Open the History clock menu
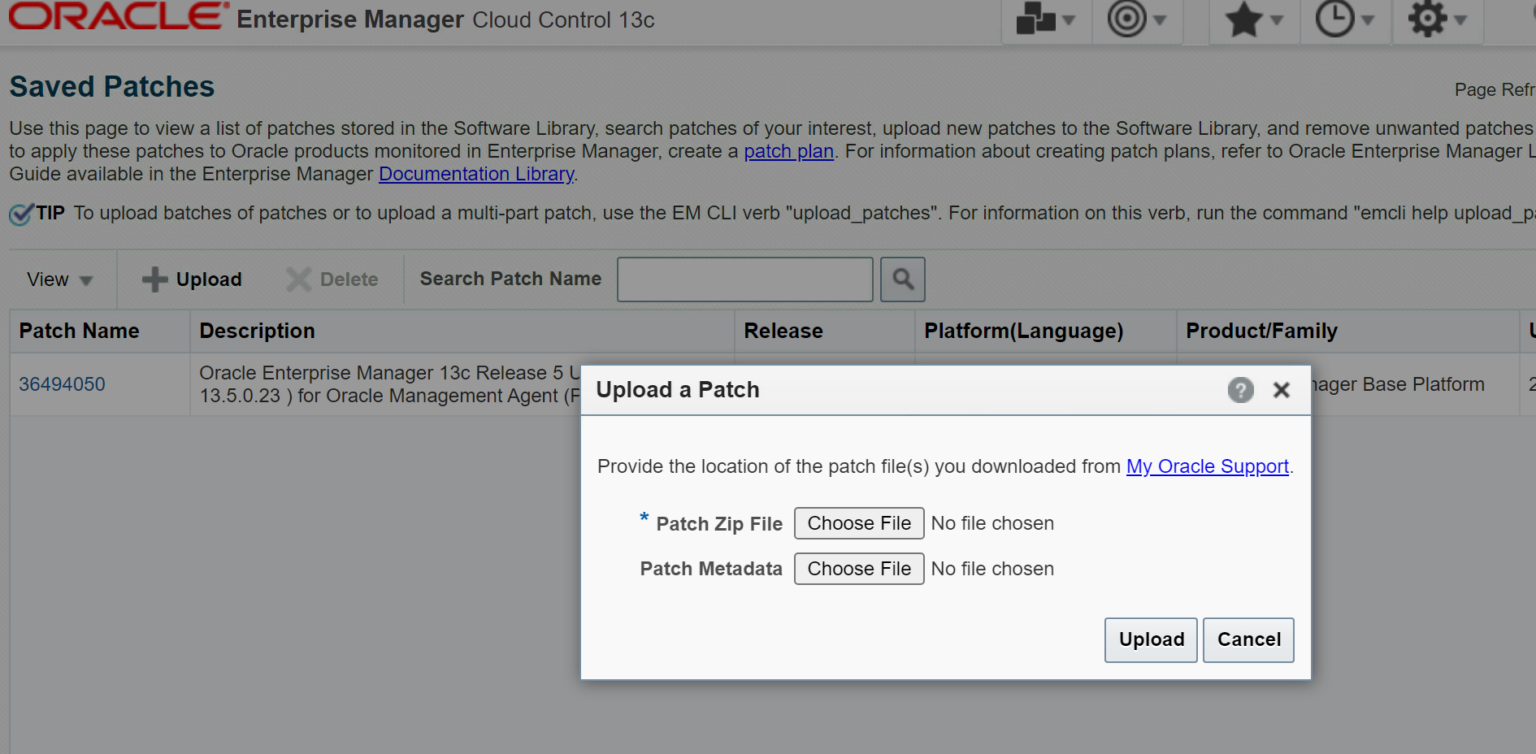The width and height of the screenshot is (1536, 754). tap(1344, 20)
